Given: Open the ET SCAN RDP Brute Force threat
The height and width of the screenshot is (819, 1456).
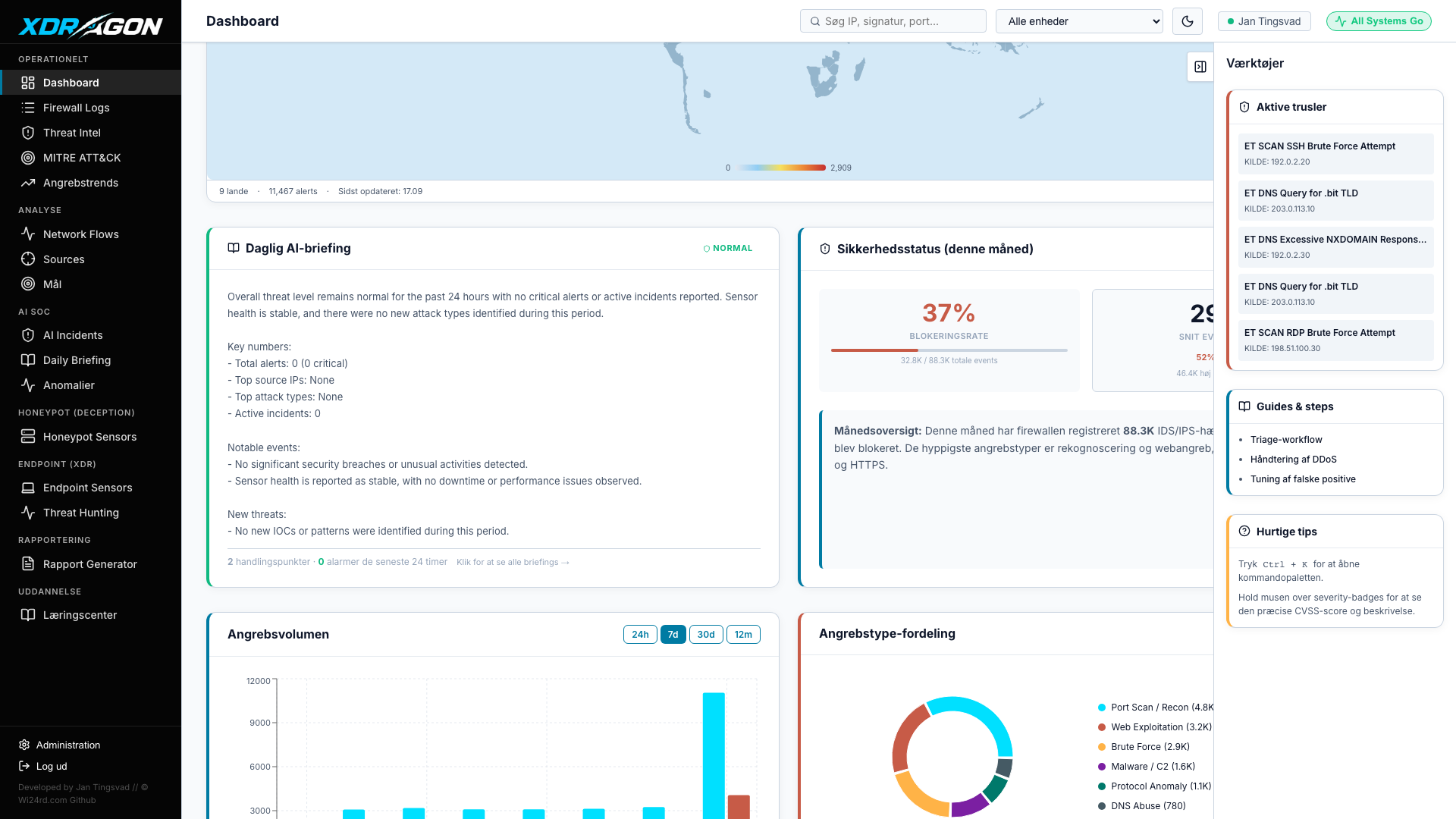Looking at the screenshot, I should coord(1336,340).
